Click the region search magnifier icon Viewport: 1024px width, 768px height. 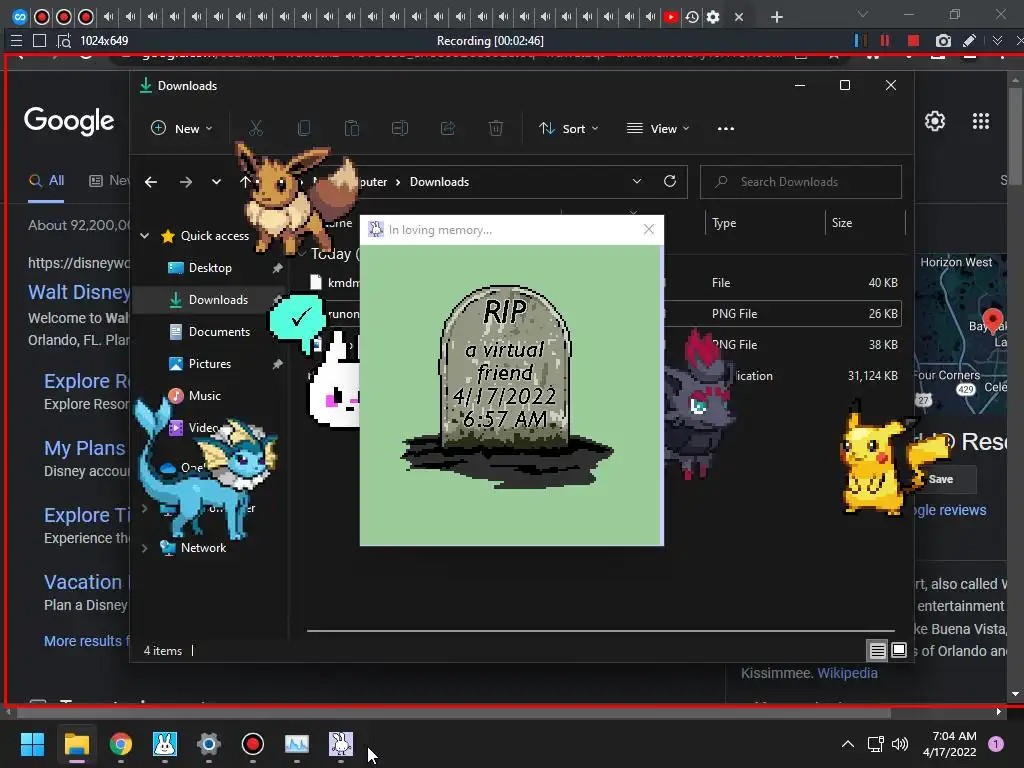point(63,40)
